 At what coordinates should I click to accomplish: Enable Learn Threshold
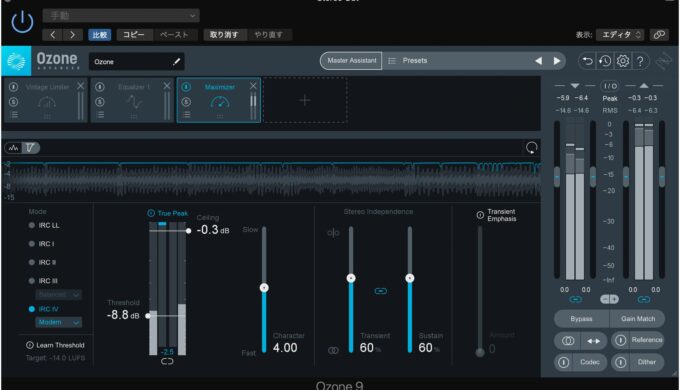tap(55, 345)
